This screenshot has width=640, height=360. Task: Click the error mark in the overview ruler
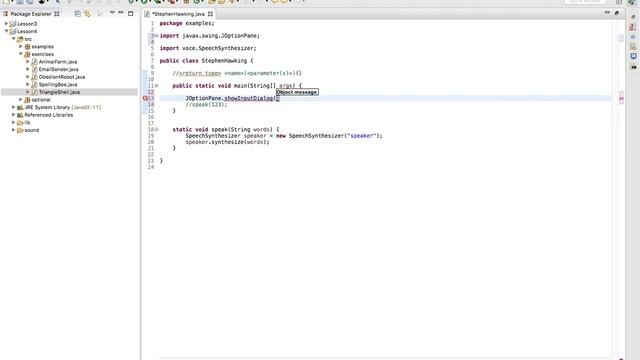pos(621,98)
